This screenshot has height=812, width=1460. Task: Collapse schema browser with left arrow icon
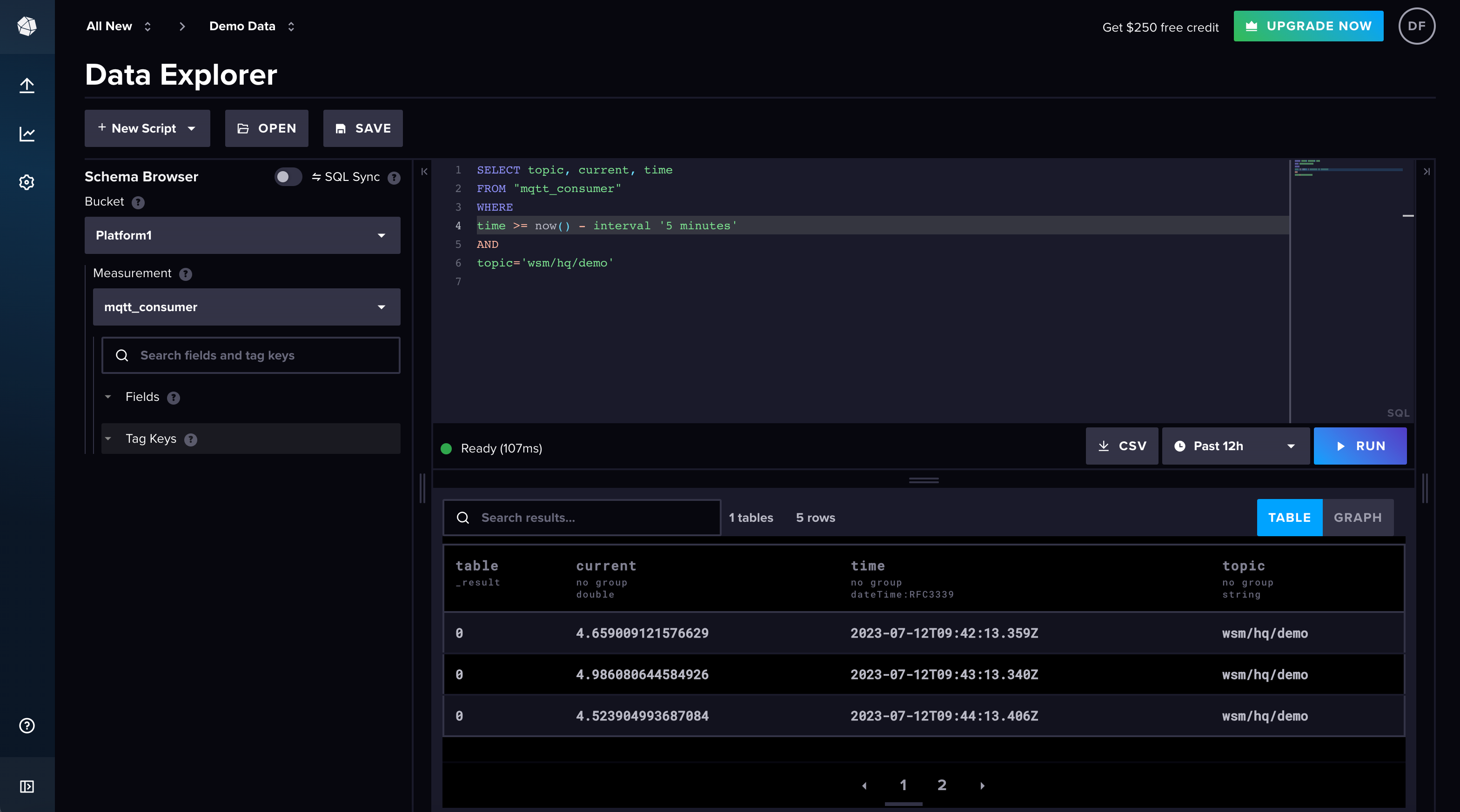pyautogui.click(x=424, y=172)
